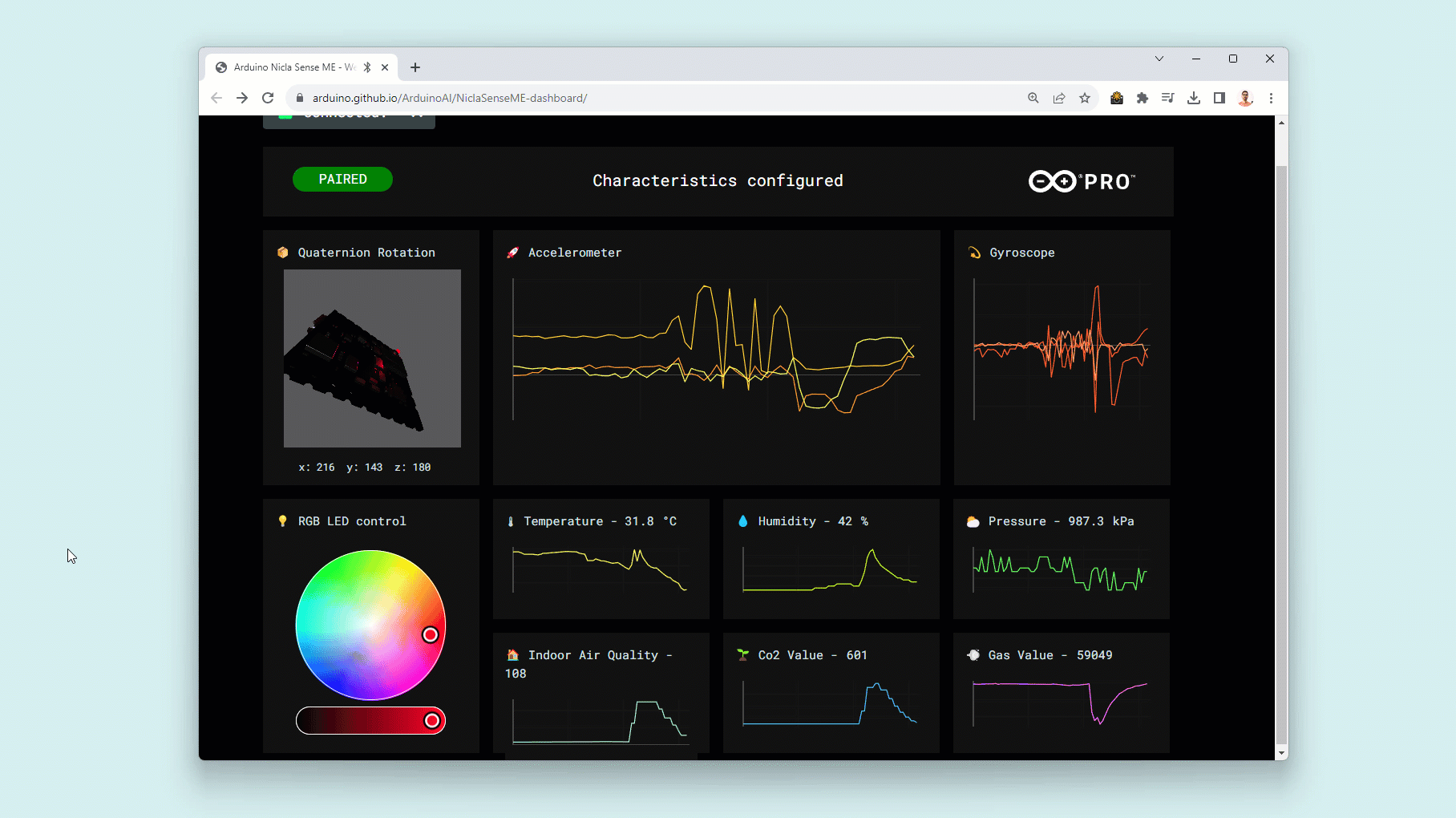Toggle the bookmark star for this page
This screenshot has width=1456, height=818.
(x=1085, y=98)
